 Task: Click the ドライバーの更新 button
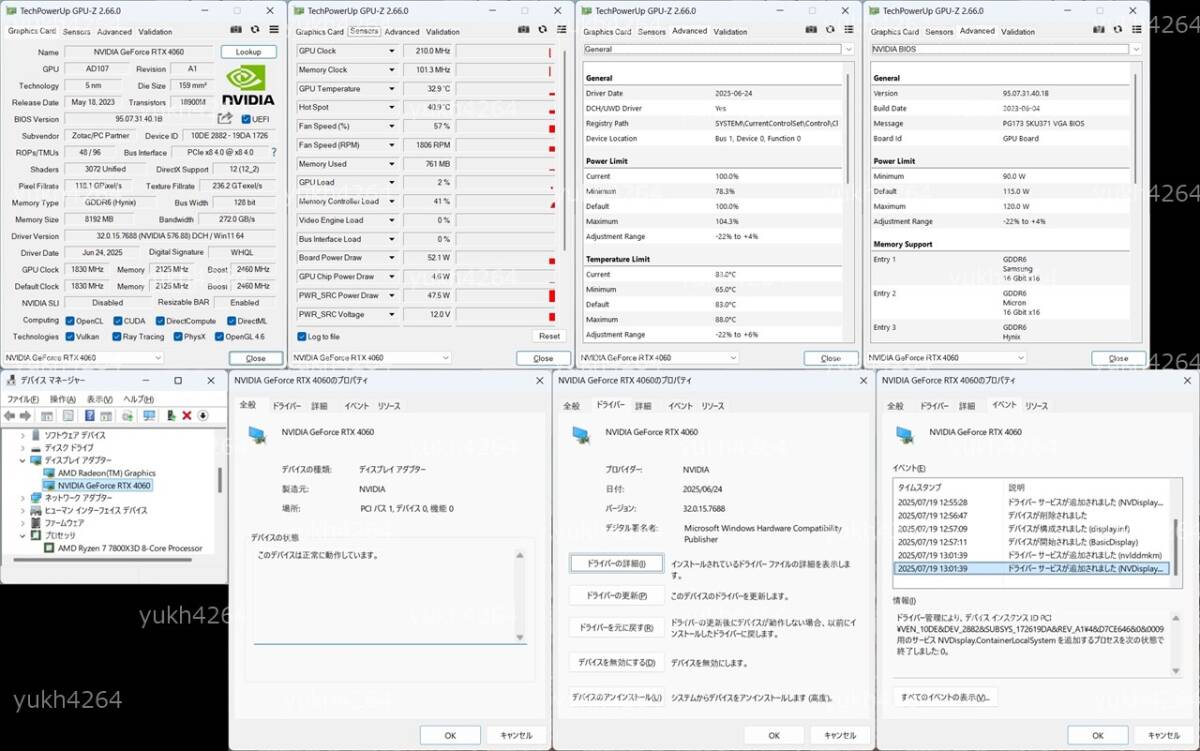[616, 596]
